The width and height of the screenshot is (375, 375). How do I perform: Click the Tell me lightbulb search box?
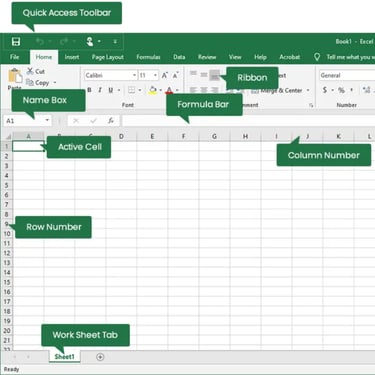pos(345,57)
